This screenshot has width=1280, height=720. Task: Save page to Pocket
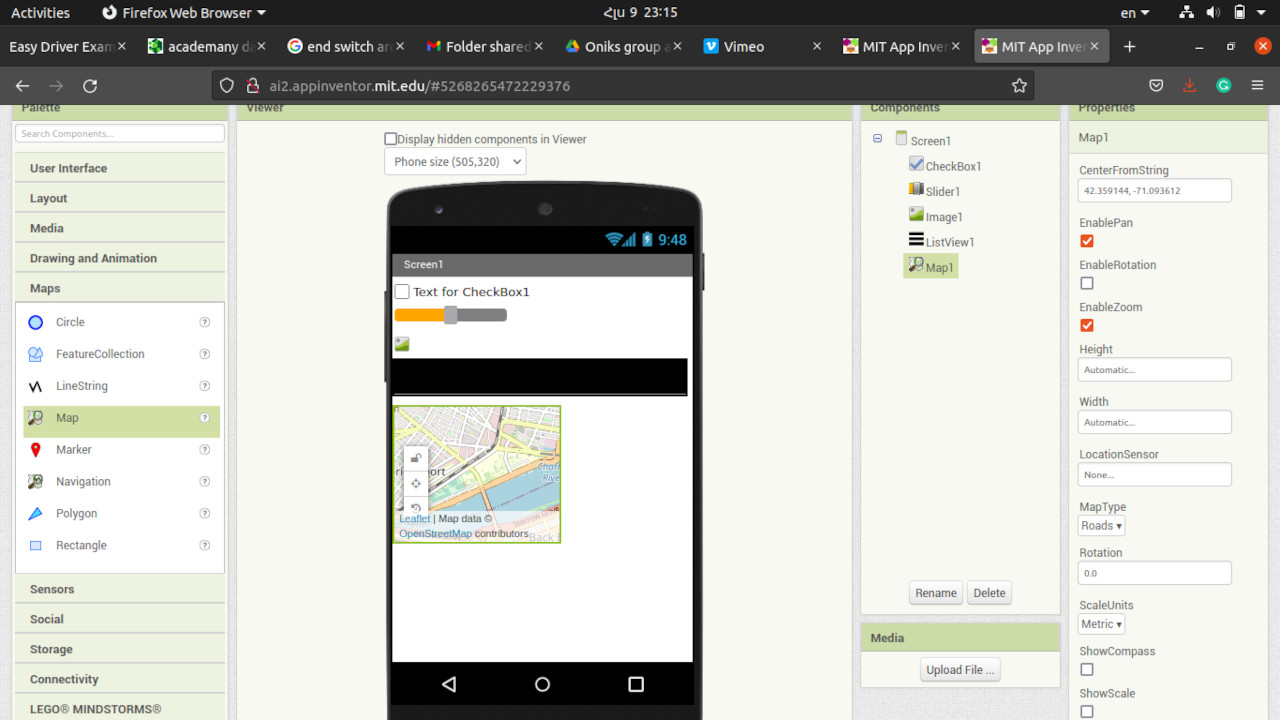tap(1156, 86)
